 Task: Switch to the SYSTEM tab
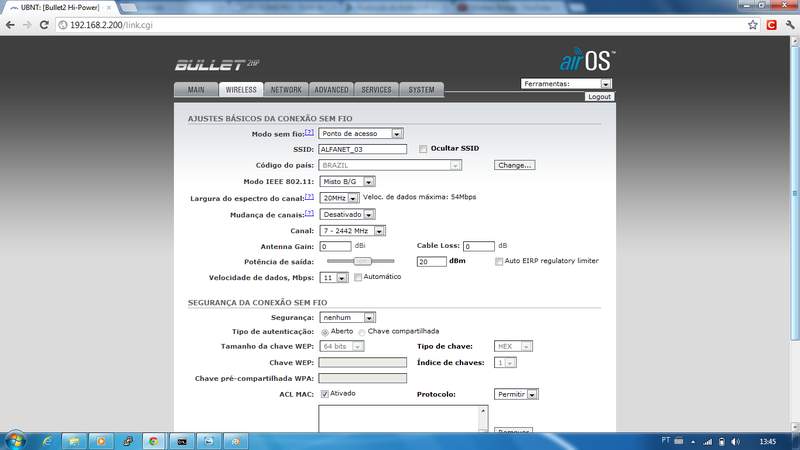(x=421, y=89)
